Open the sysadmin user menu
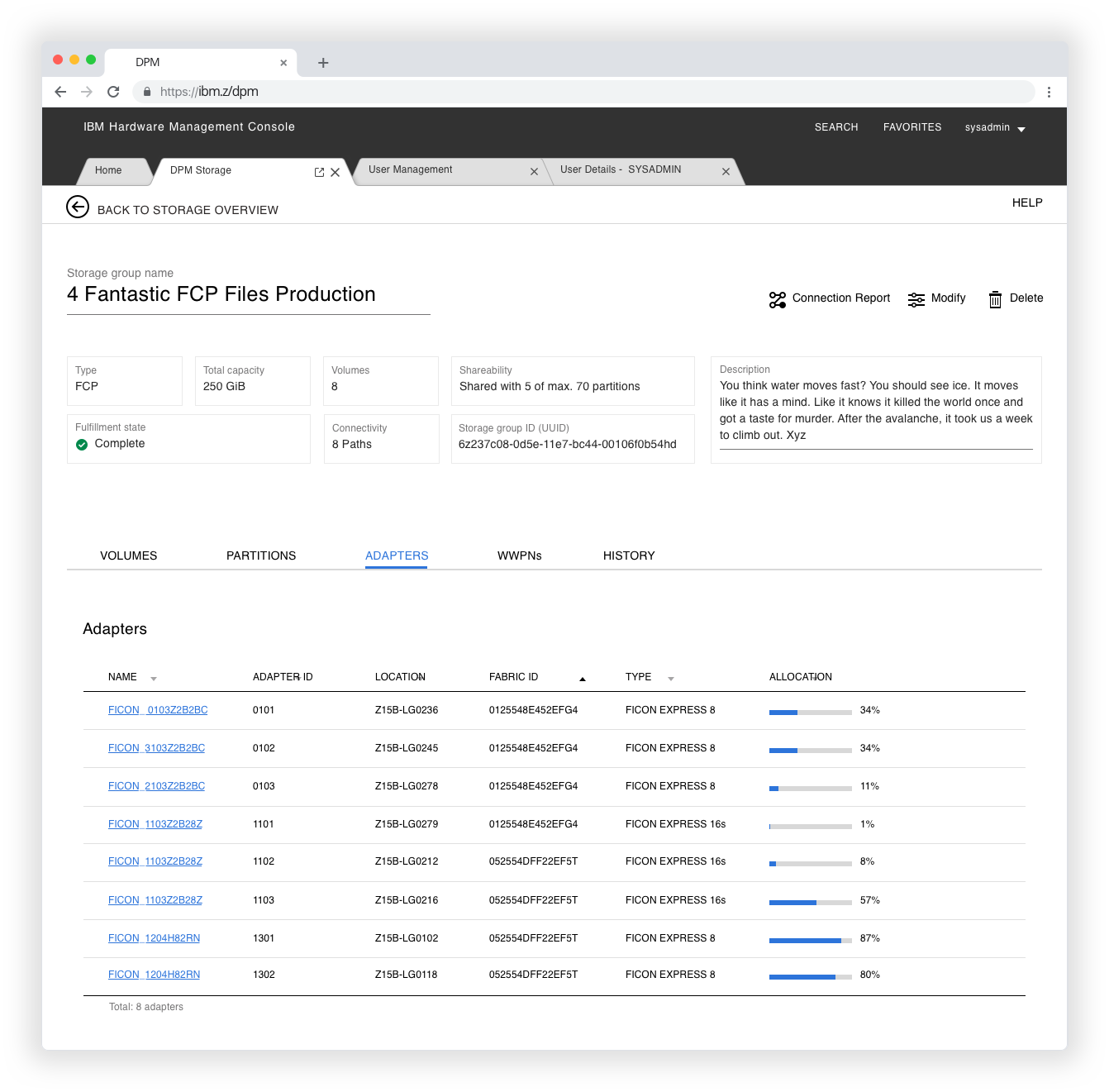 (x=995, y=127)
